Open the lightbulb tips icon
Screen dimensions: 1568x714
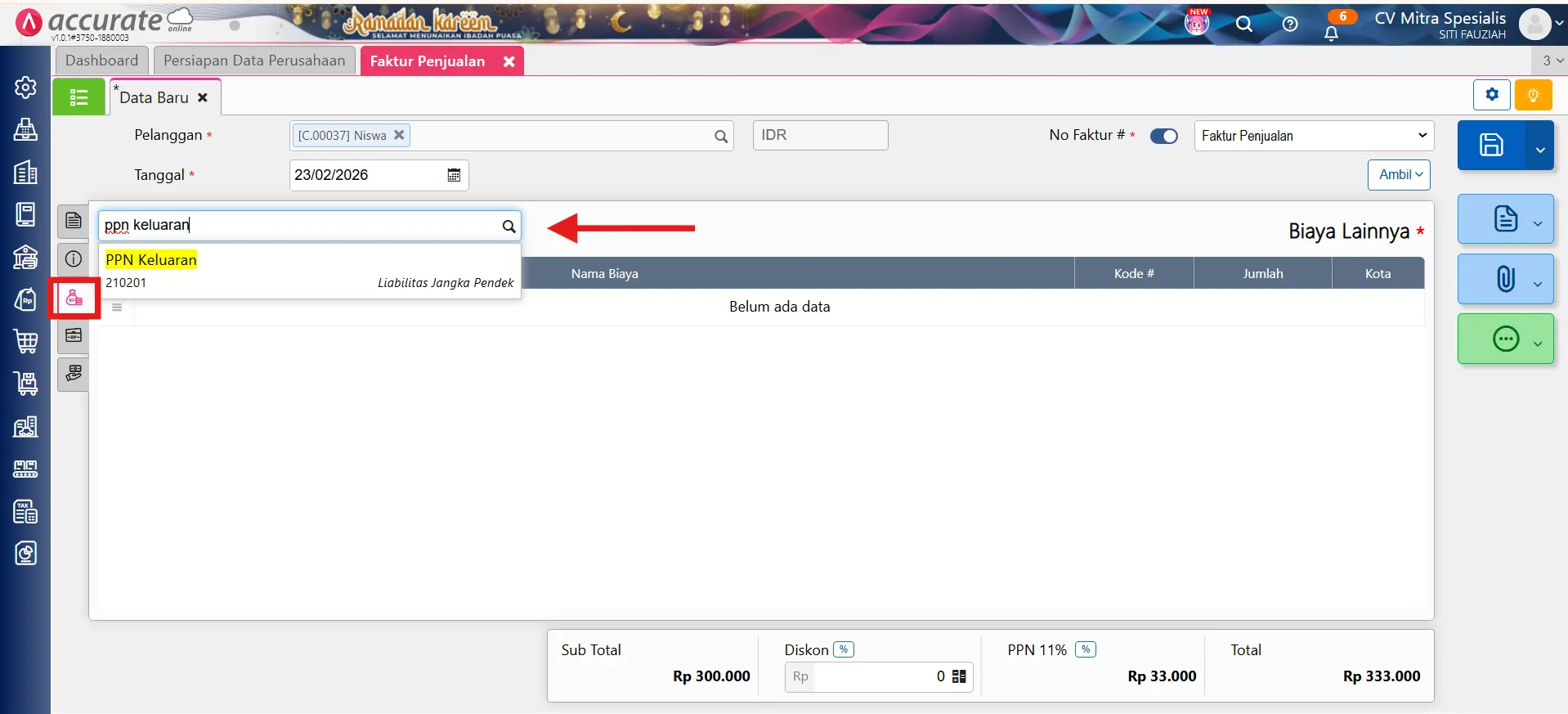pos(1533,95)
